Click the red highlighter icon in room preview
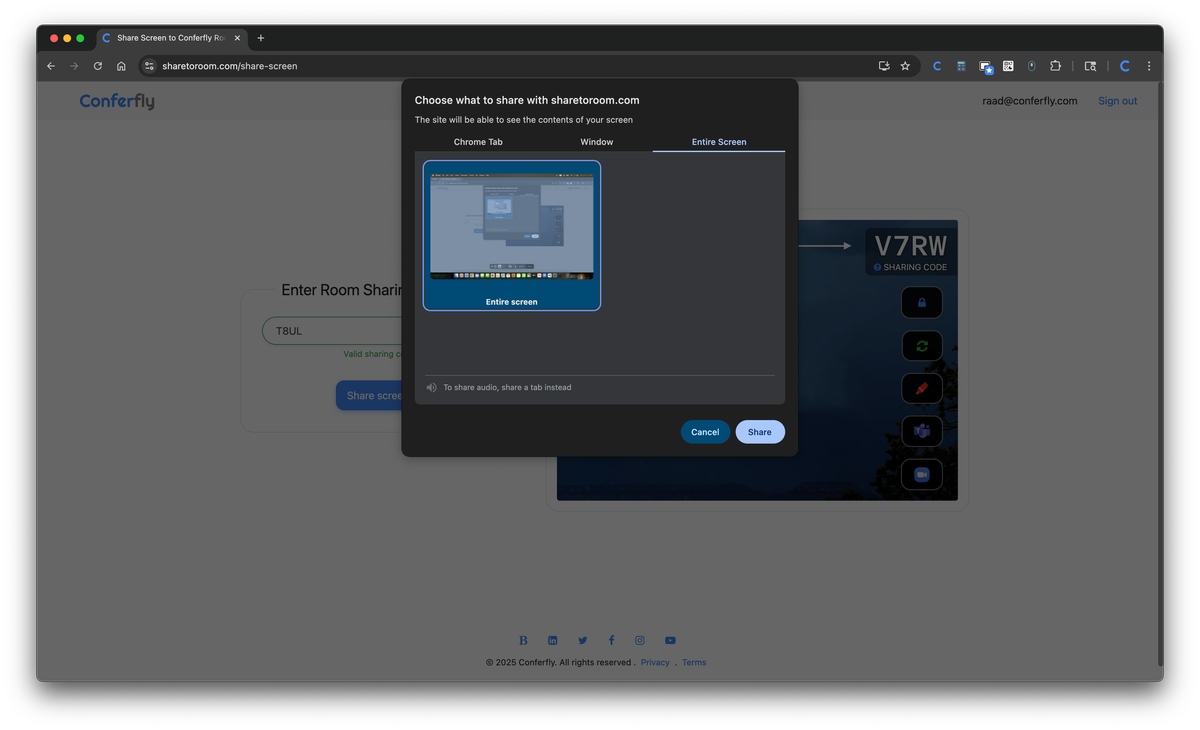Screen dimensions: 1200x730 [922, 388]
